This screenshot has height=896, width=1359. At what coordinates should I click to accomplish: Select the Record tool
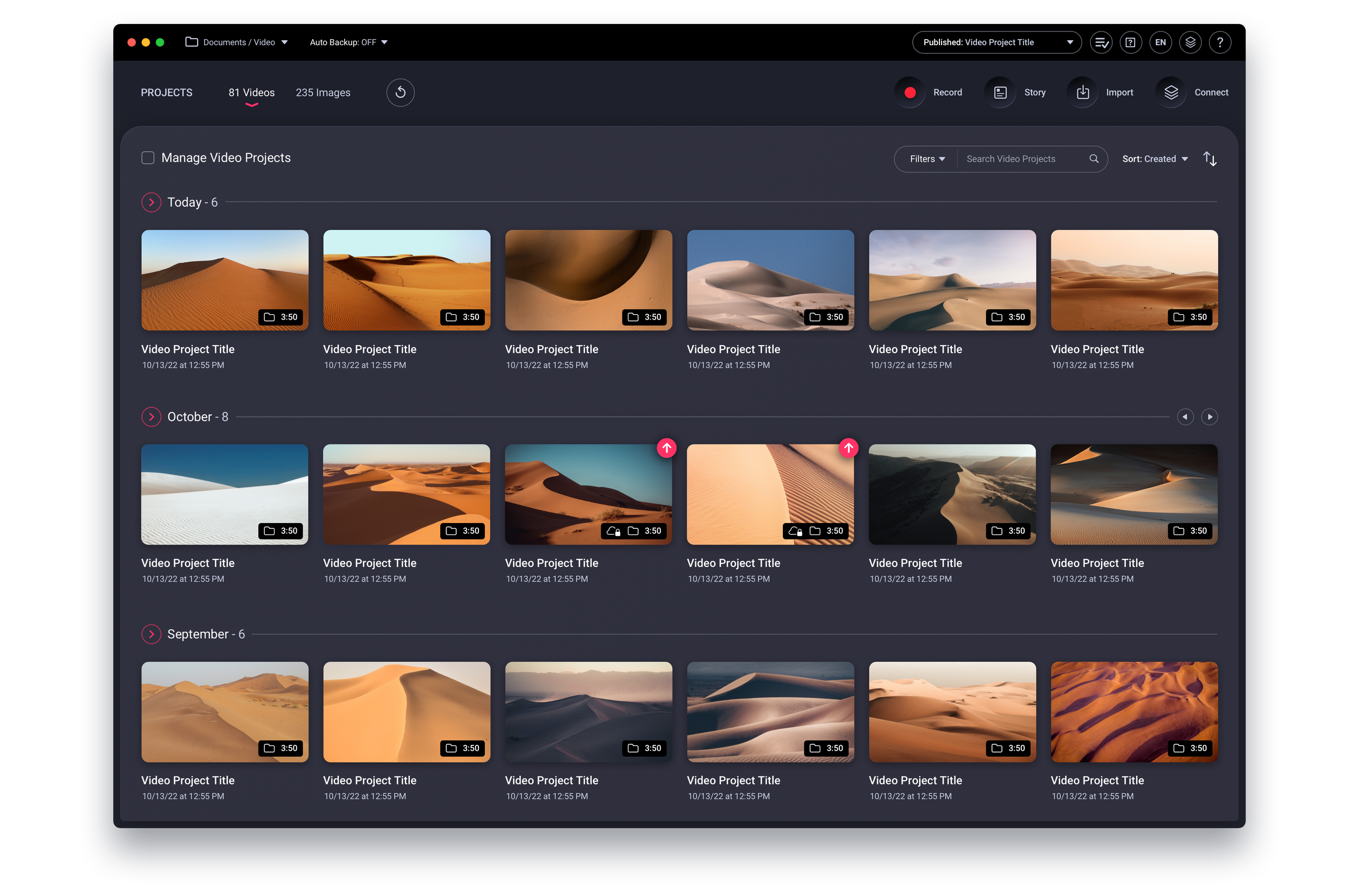910,92
